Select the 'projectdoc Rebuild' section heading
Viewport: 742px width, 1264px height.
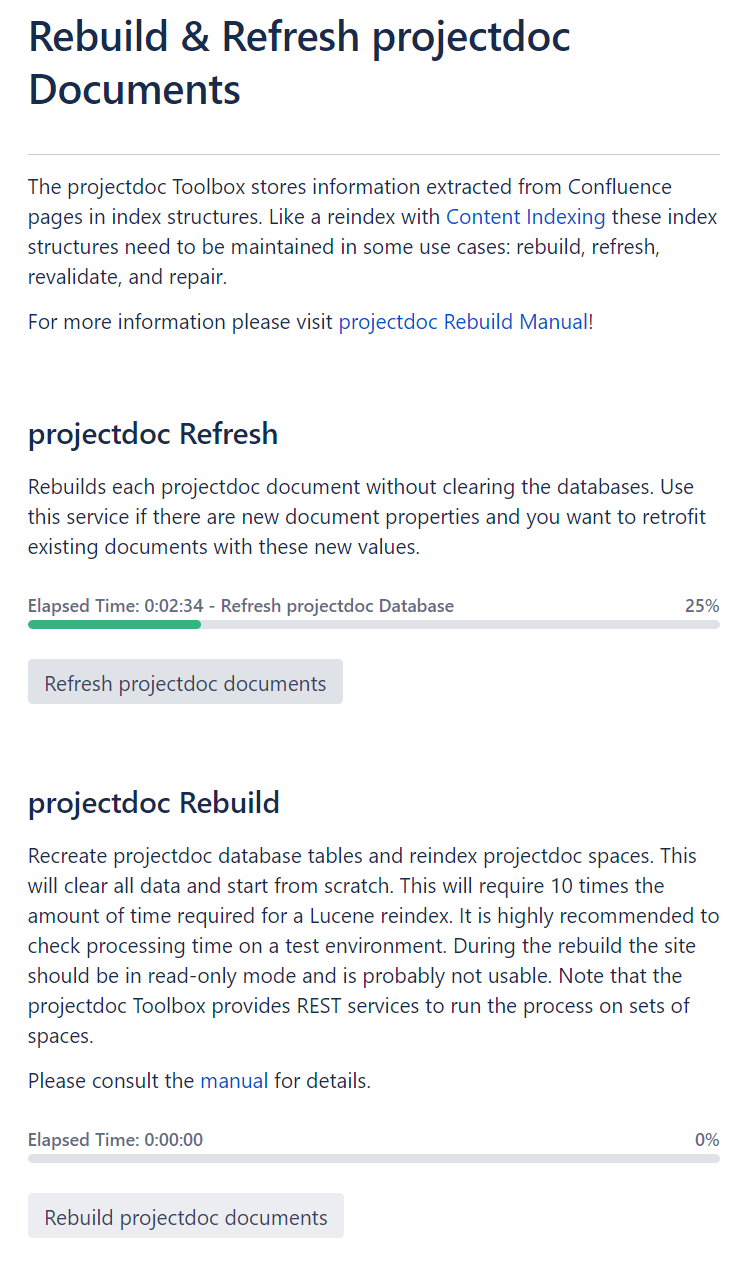[x=154, y=803]
